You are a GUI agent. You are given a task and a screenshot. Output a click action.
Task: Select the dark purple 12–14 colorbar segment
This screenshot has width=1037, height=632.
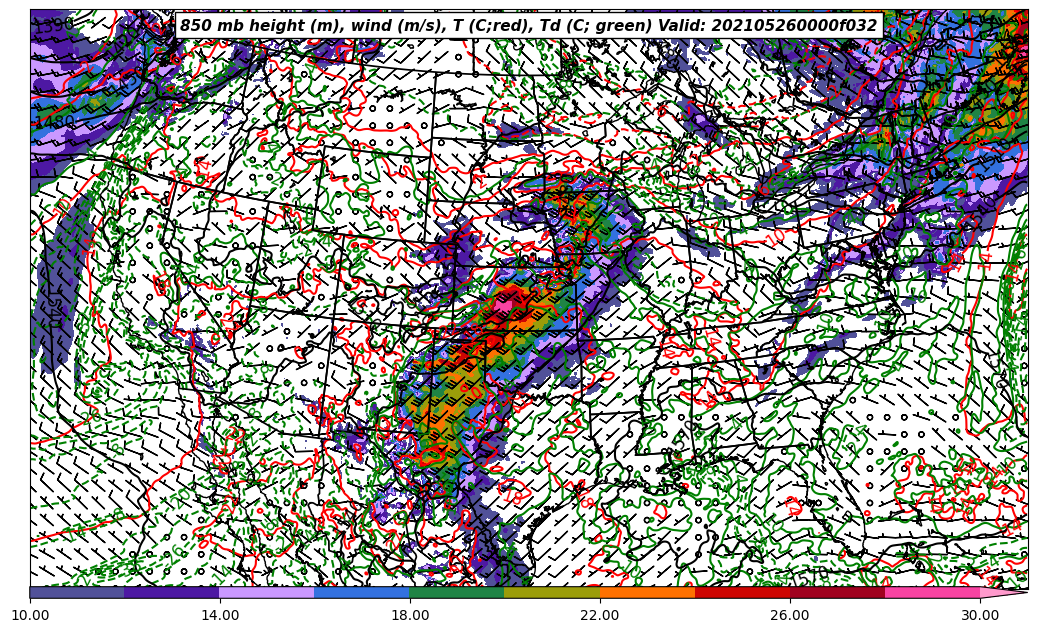[x=172, y=592]
